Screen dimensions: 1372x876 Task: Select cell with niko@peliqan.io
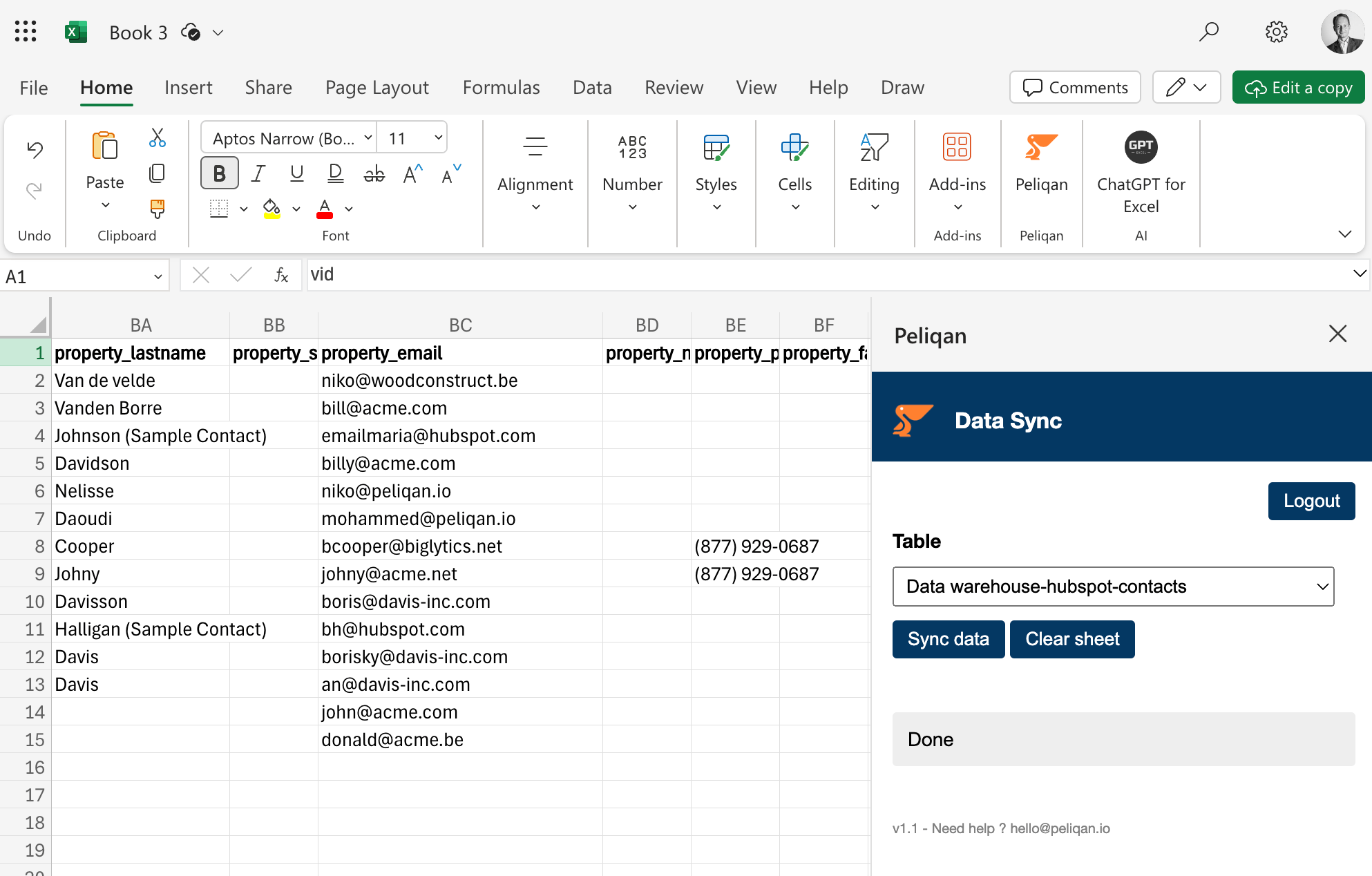coord(460,491)
